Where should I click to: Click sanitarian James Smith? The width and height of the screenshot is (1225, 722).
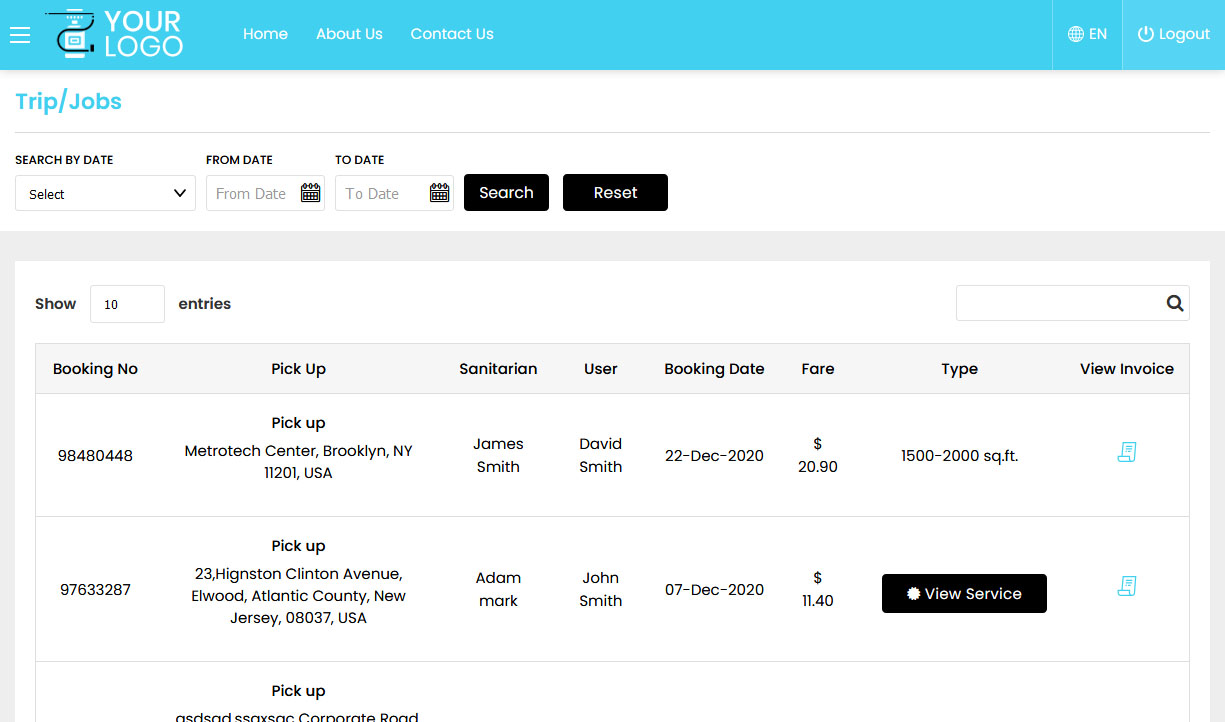click(x=498, y=455)
